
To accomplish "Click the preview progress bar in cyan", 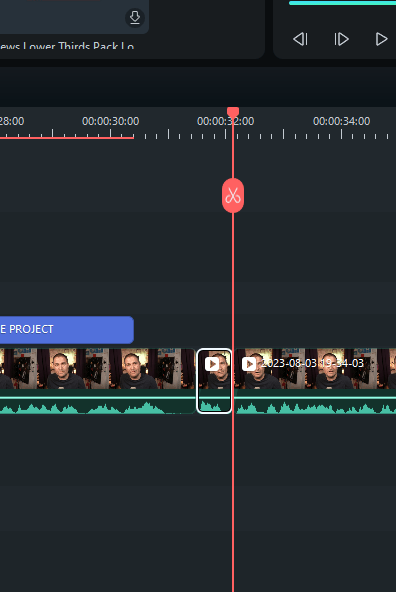I will click(x=342, y=3).
